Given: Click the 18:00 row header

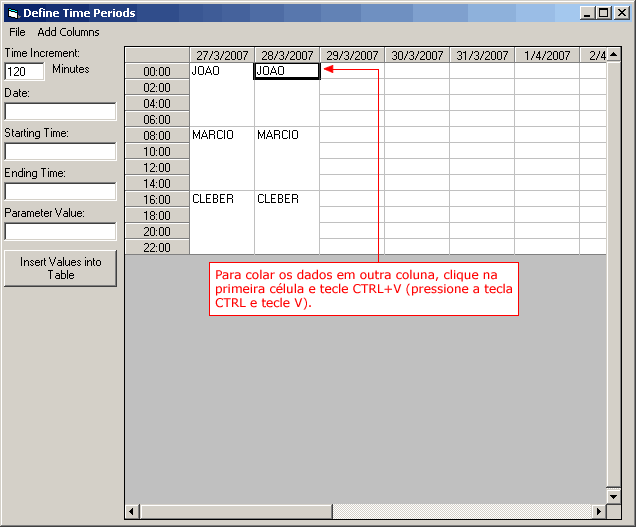Looking at the screenshot, I should tap(157, 215).
